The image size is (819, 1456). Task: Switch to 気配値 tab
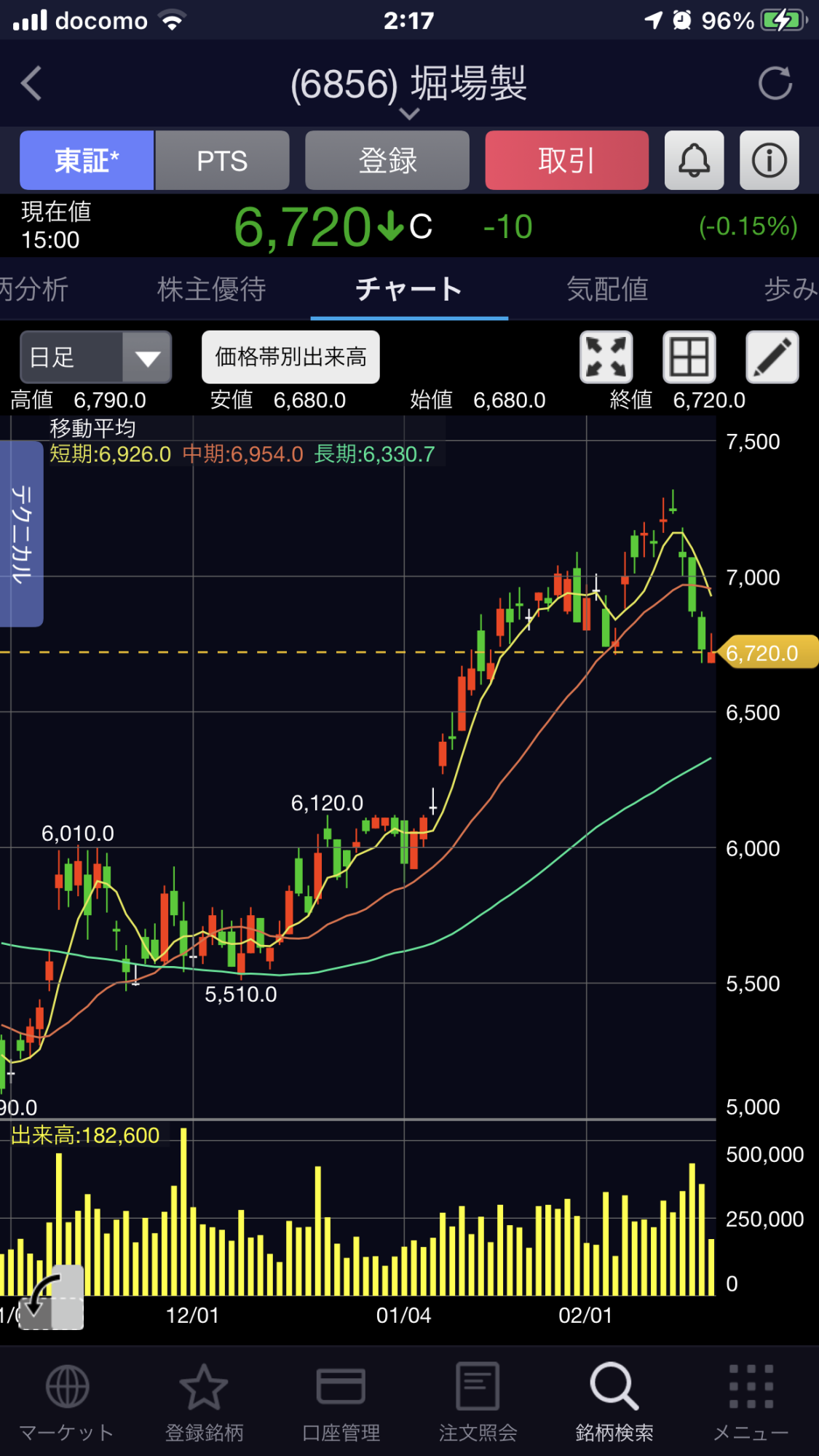click(x=607, y=289)
